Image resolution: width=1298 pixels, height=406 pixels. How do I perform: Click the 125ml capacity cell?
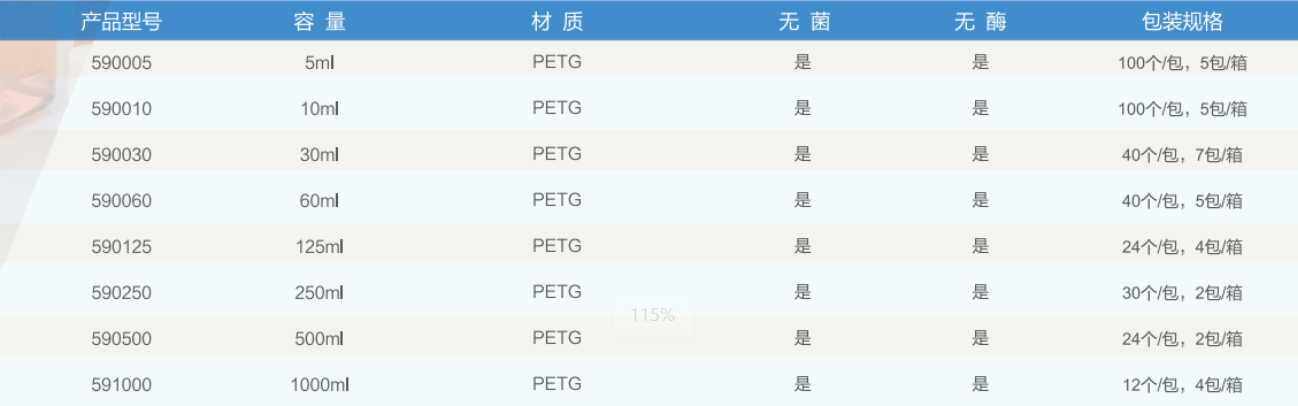coord(320,246)
